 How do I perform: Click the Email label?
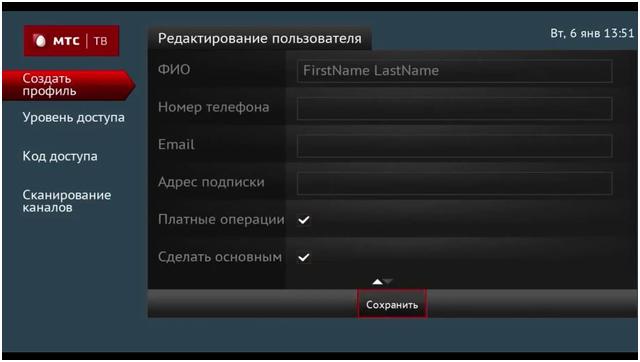point(176,144)
